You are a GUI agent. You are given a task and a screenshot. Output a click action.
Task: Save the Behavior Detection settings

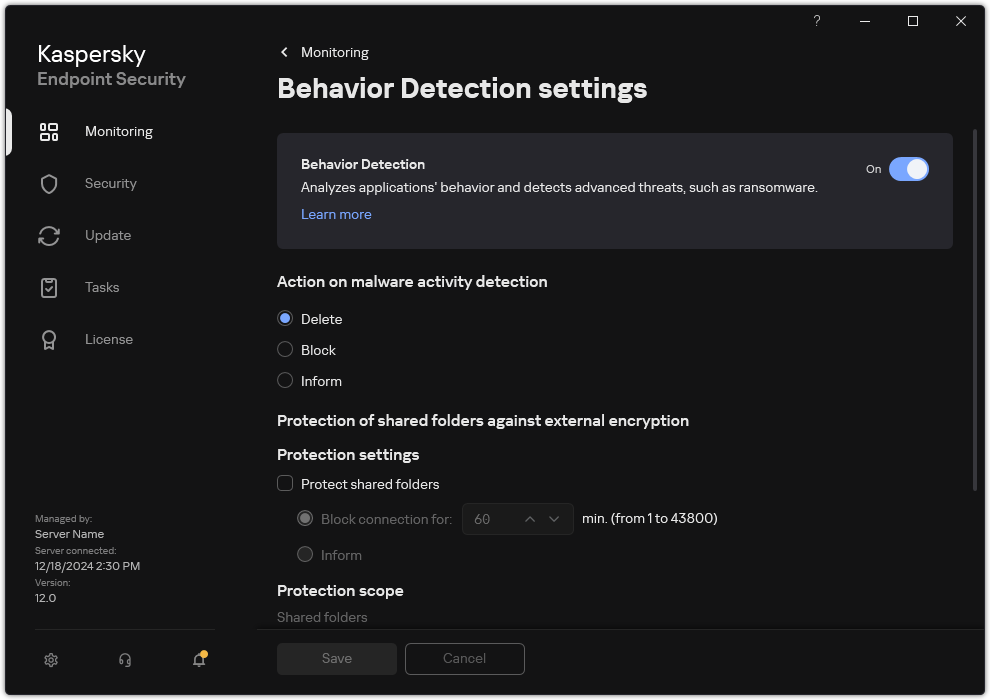coord(336,658)
